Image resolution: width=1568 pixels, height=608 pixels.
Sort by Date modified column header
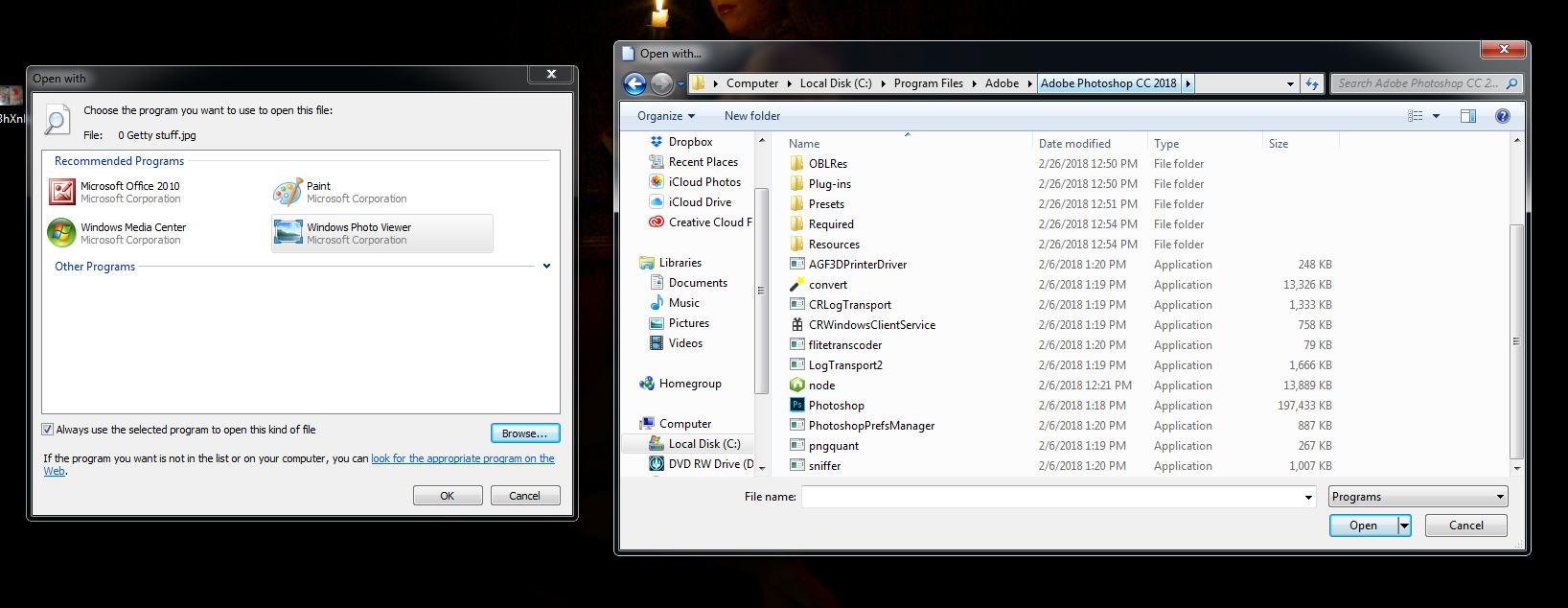tap(1090, 144)
